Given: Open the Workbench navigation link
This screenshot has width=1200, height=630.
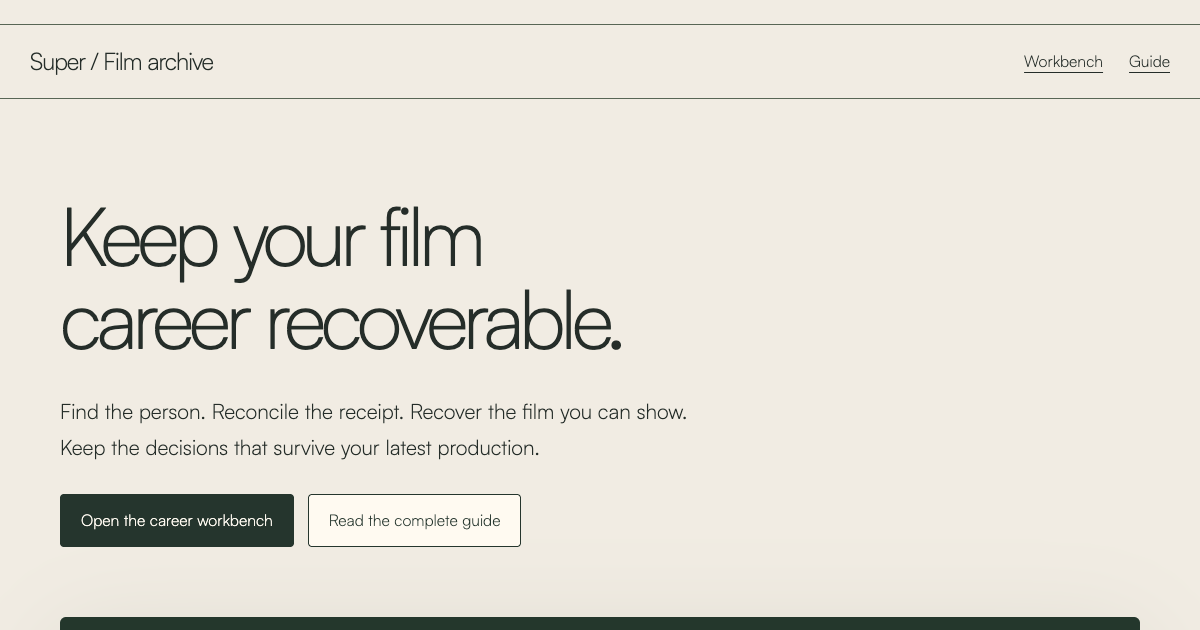Looking at the screenshot, I should 1063,62.
